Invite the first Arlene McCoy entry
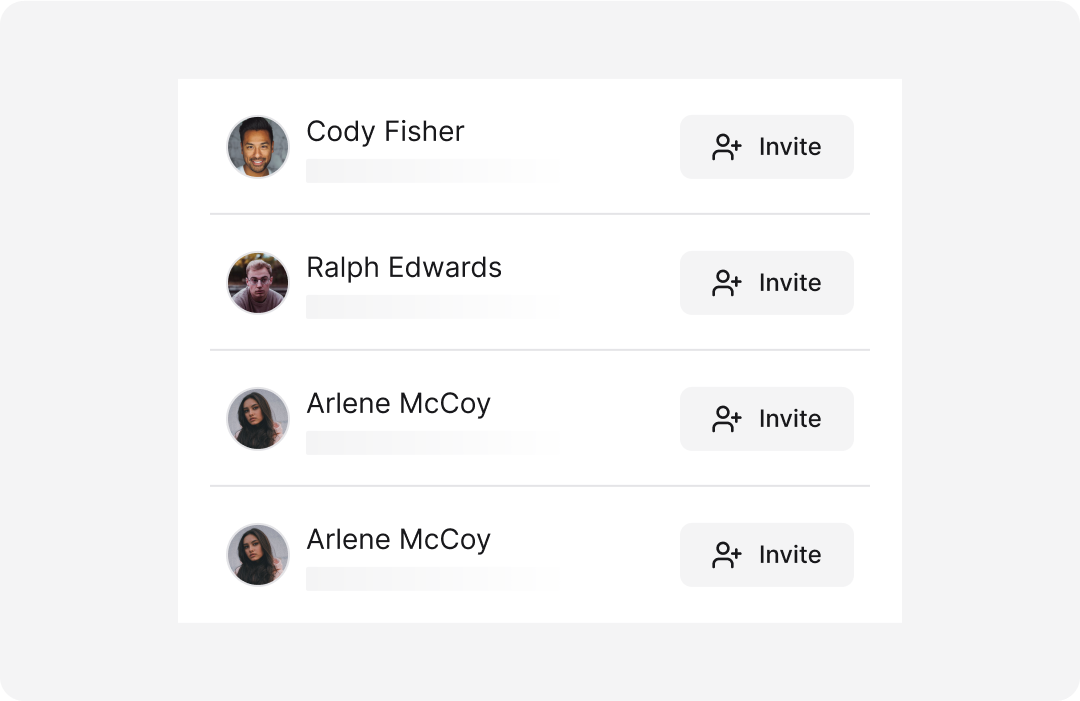 [x=767, y=419]
